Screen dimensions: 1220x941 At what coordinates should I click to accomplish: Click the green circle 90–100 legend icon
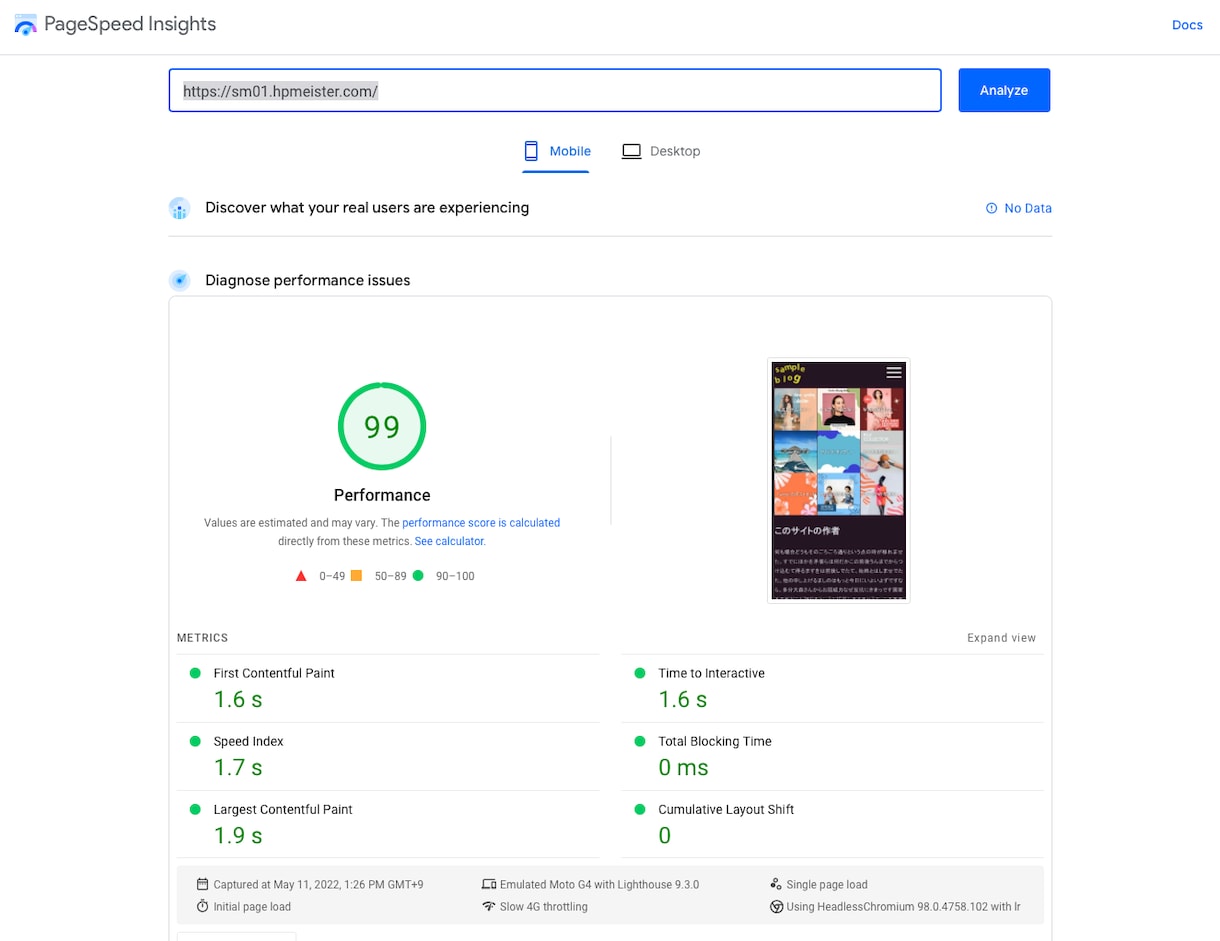click(x=418, y=576)
